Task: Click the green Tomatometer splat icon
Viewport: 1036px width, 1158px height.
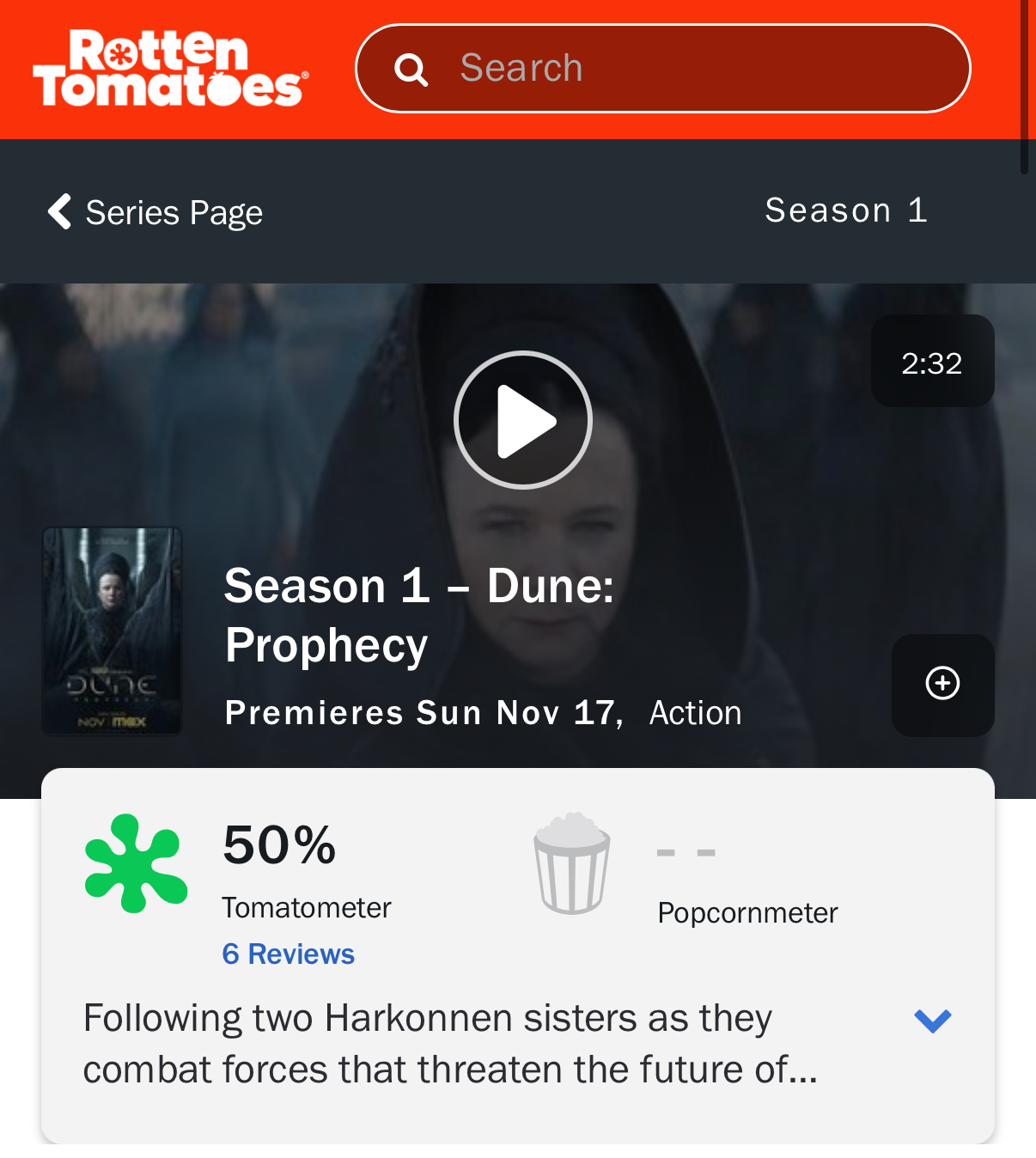Action: click(136, 862)
